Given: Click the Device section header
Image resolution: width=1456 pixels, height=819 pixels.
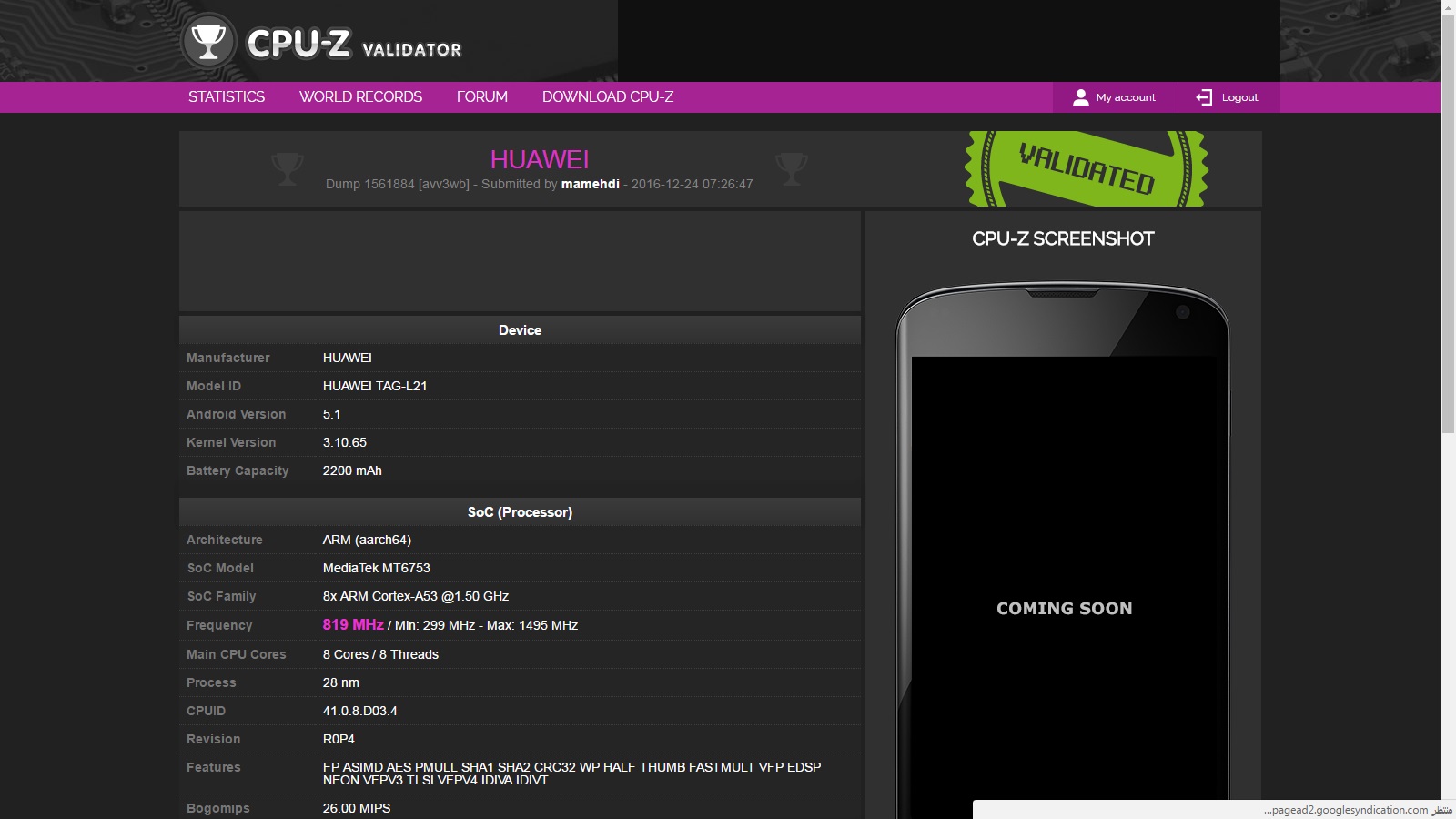Looking at the screenshot, I should coord(520,330).
